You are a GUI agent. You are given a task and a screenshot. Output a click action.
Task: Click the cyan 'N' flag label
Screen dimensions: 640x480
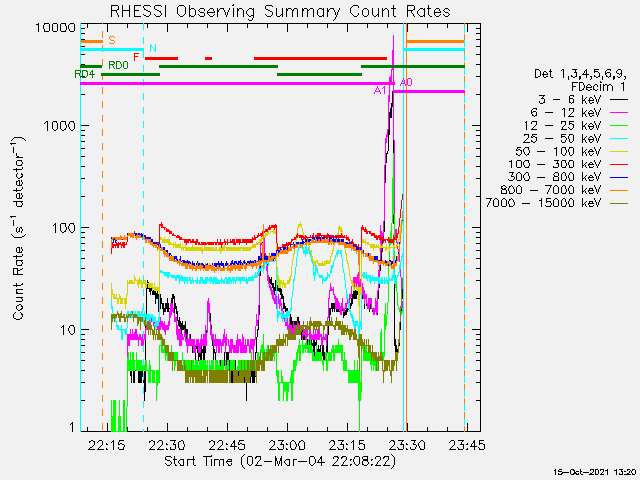(x=153, y=48)
